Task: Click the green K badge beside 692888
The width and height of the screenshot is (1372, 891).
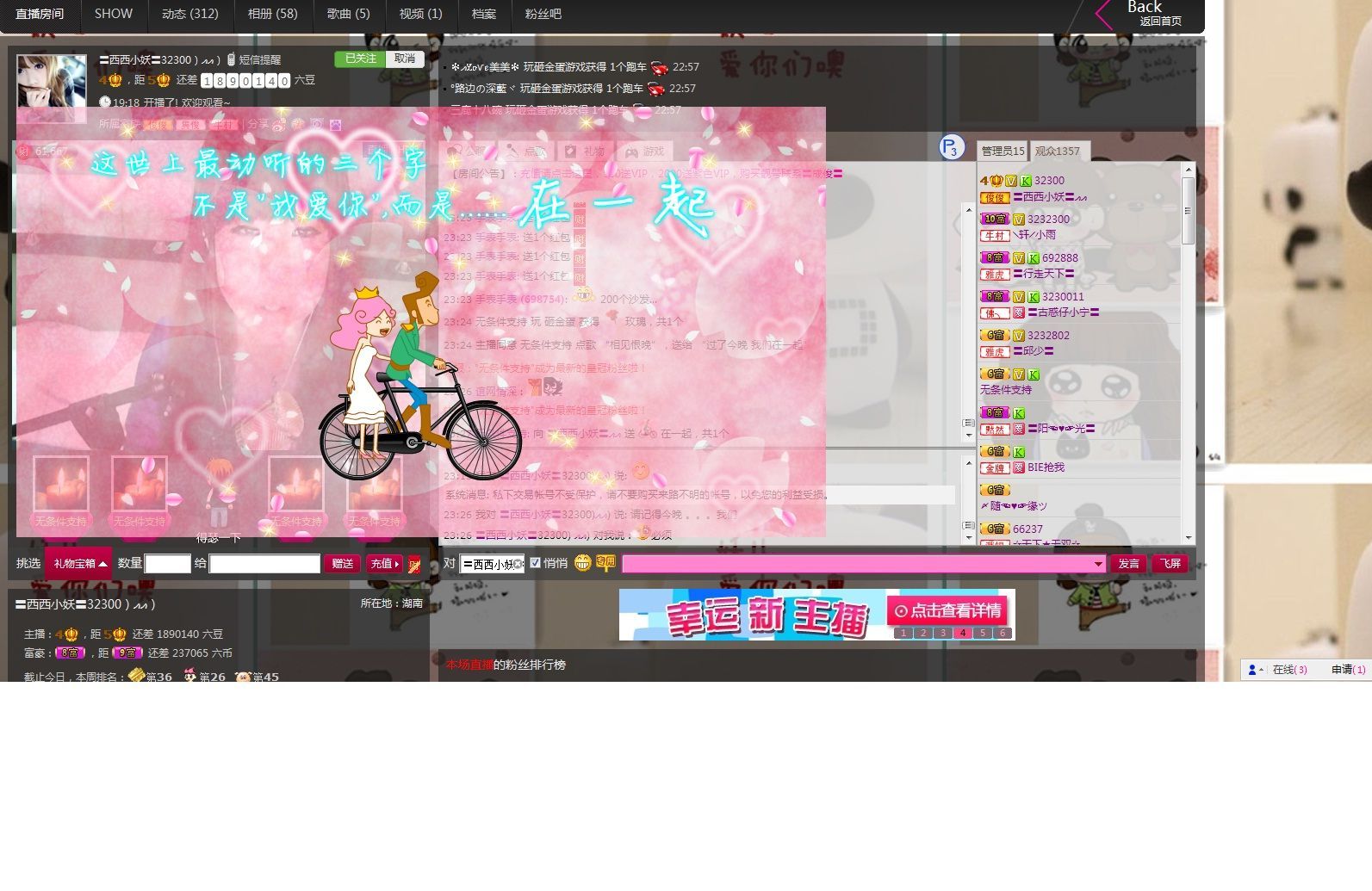Action: click(1033, 258)
